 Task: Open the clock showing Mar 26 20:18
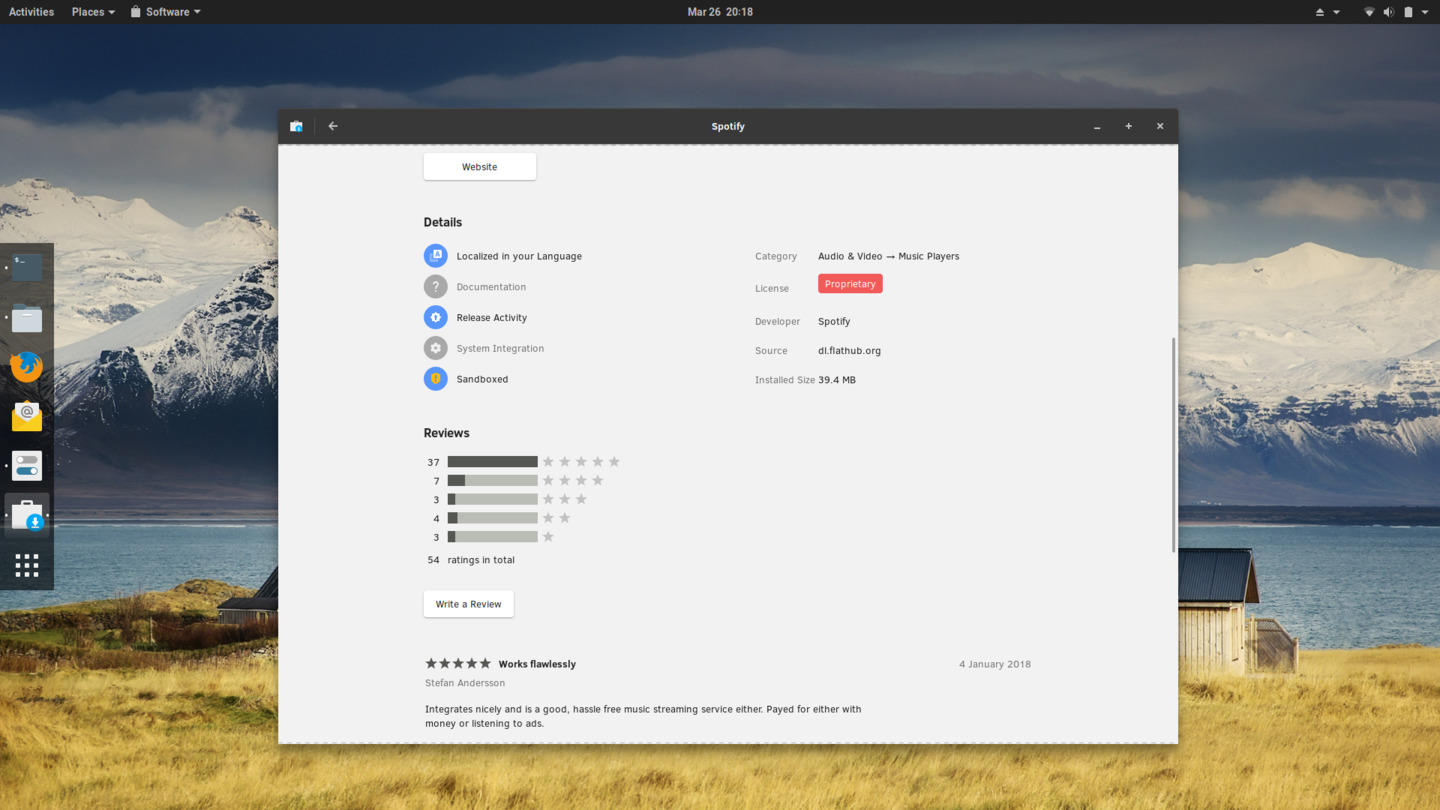pyautogui.click(x=720, y=12)
